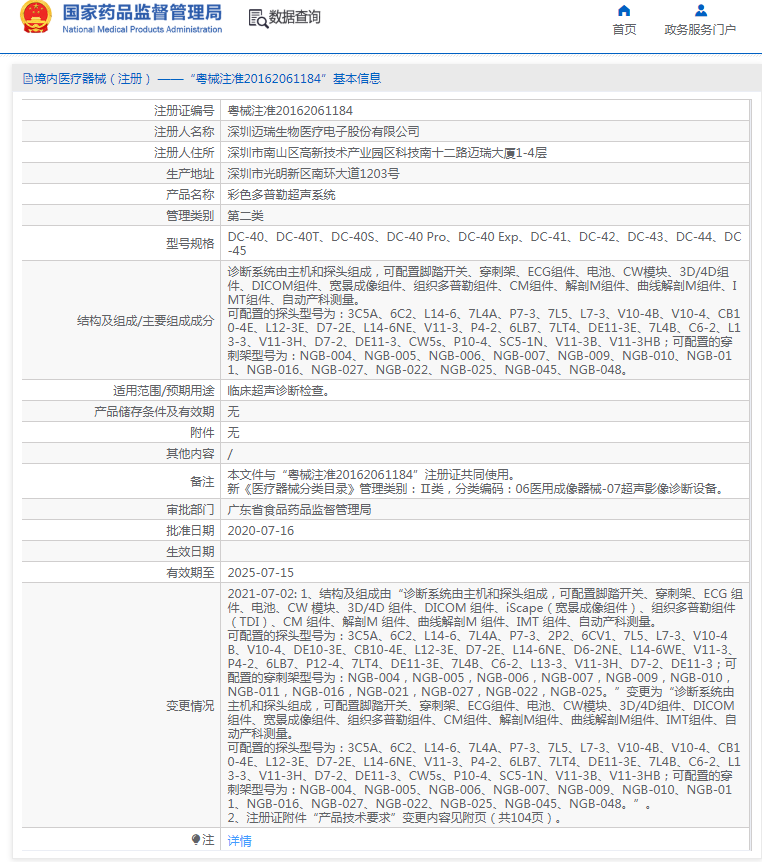
Task: Click the 变更情况 row label
Action: [x=190, y=706]
